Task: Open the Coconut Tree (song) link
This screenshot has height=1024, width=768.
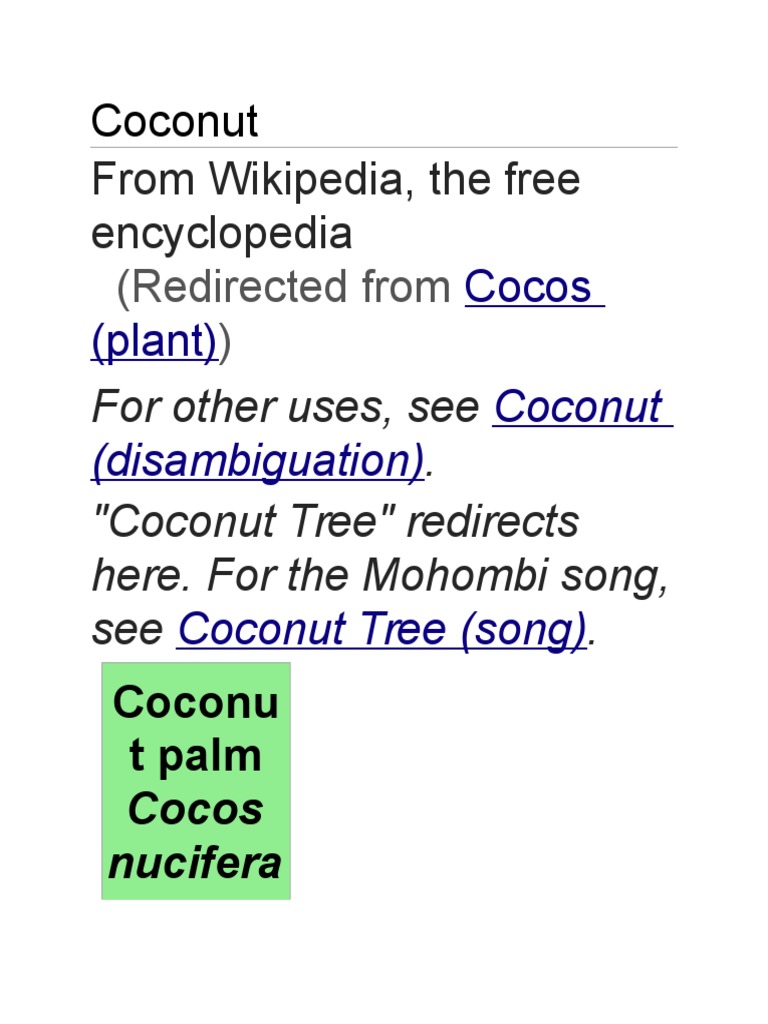Action: coord(381,630)
